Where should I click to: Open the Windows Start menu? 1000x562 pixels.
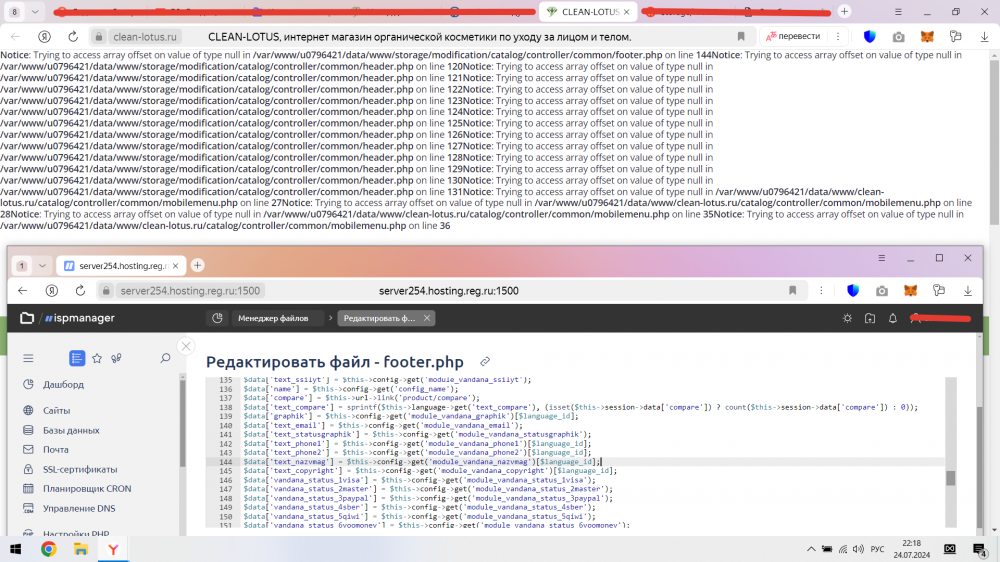coord(15,549)
